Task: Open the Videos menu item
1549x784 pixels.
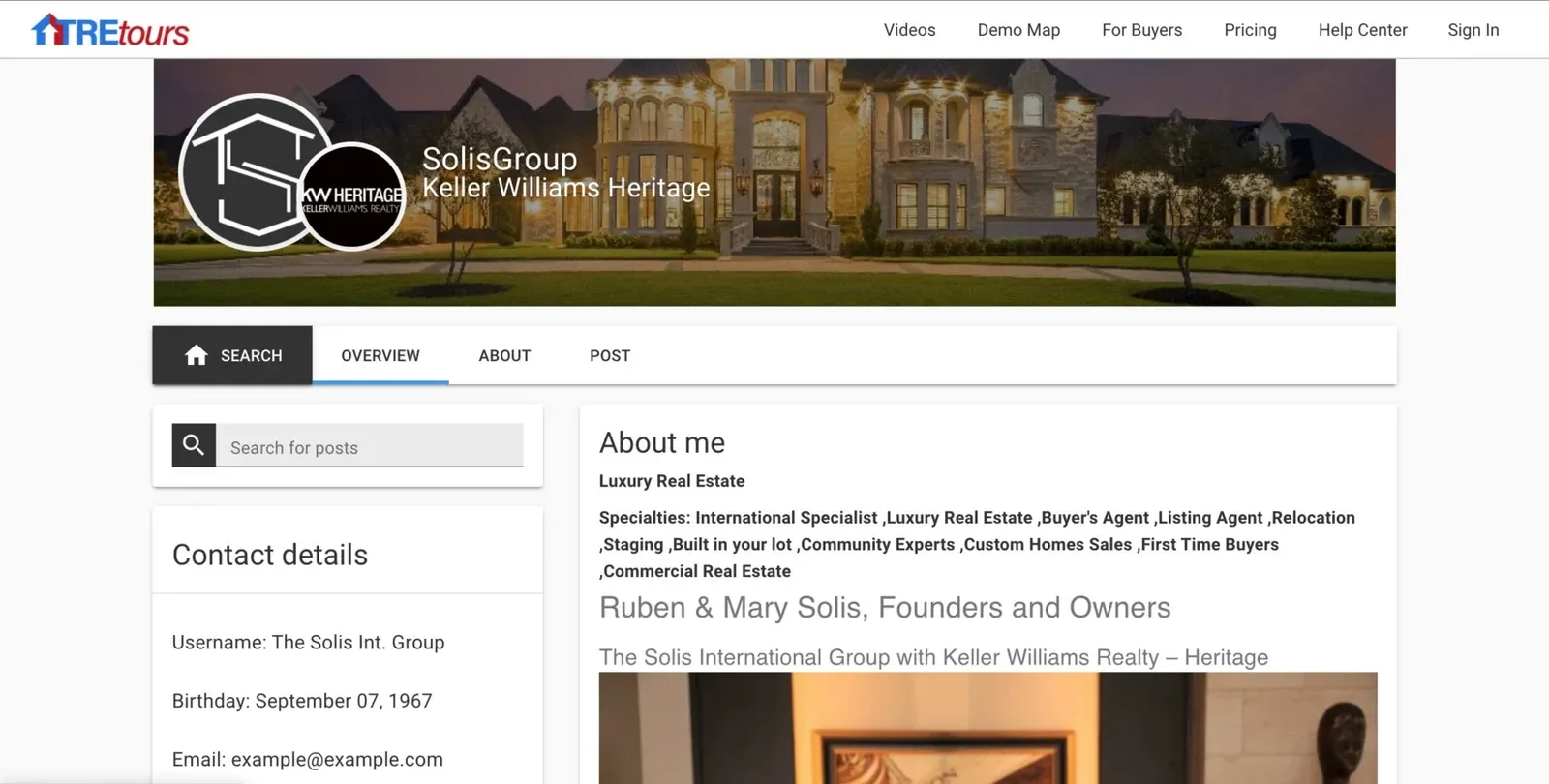Action: [910, 30]
